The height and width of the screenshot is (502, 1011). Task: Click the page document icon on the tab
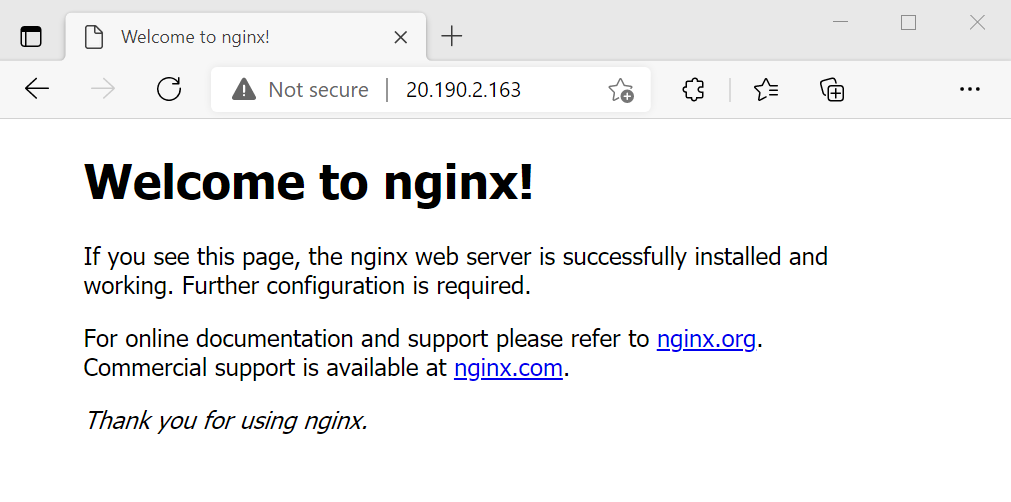pyautogui.click(x=94, y=37)
